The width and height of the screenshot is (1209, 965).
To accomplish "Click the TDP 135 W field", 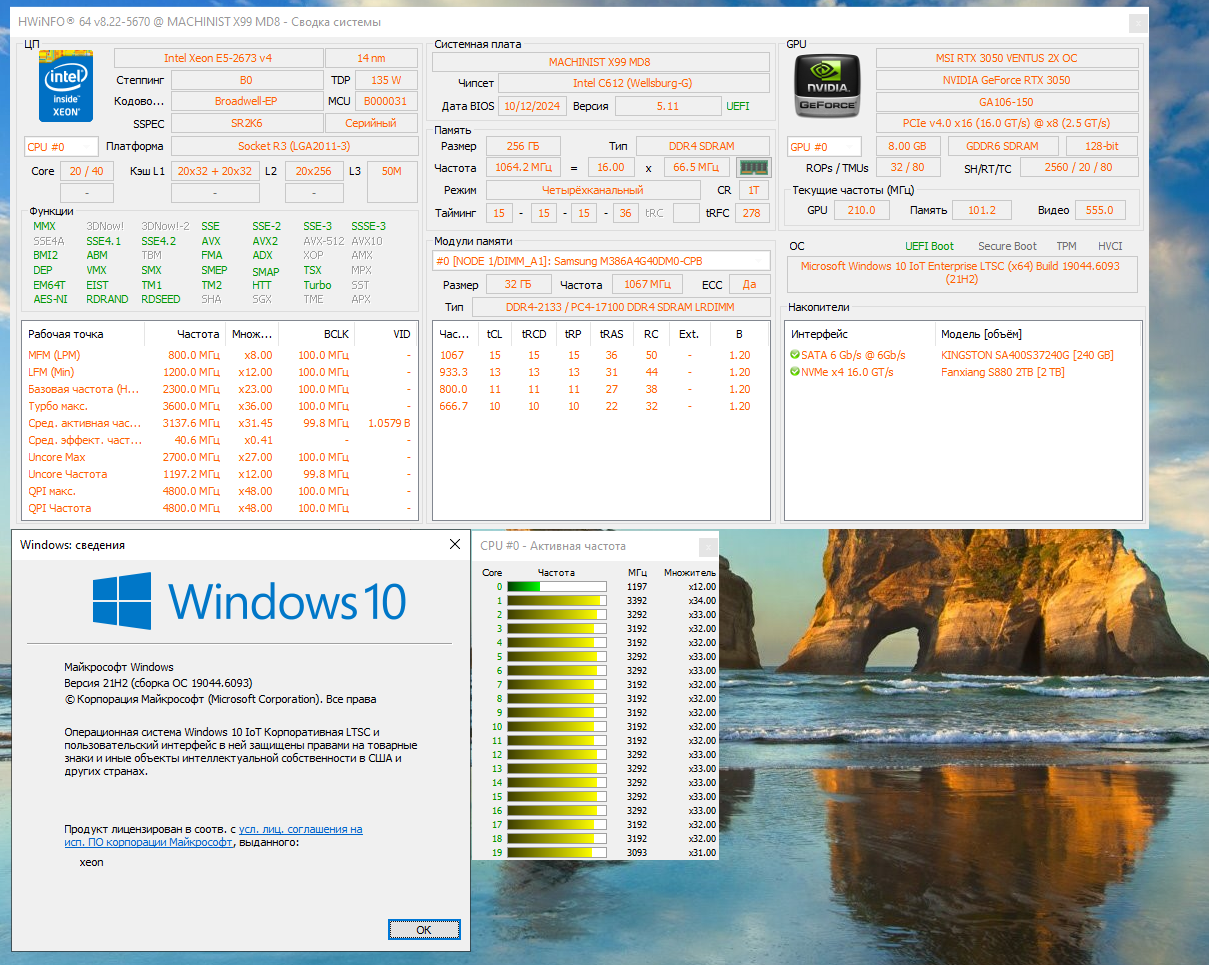I will pos(385,80).
